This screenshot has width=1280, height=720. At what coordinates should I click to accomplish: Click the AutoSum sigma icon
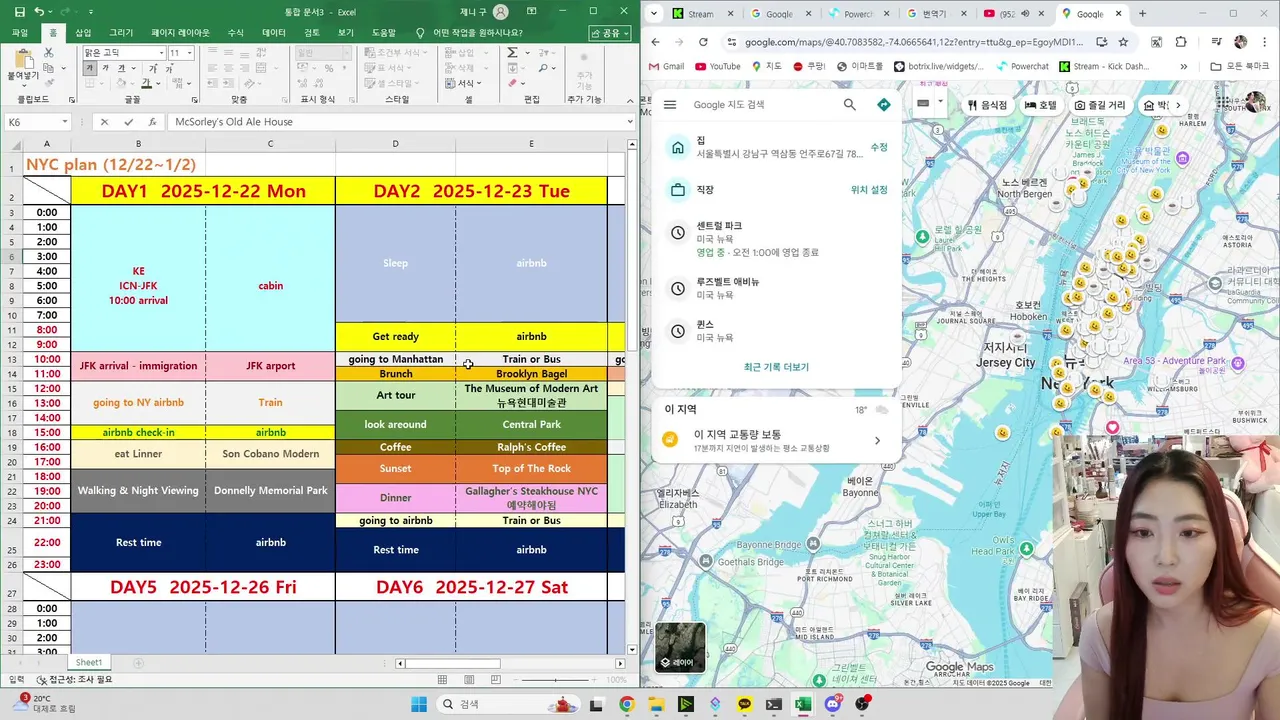click(511, 53)
